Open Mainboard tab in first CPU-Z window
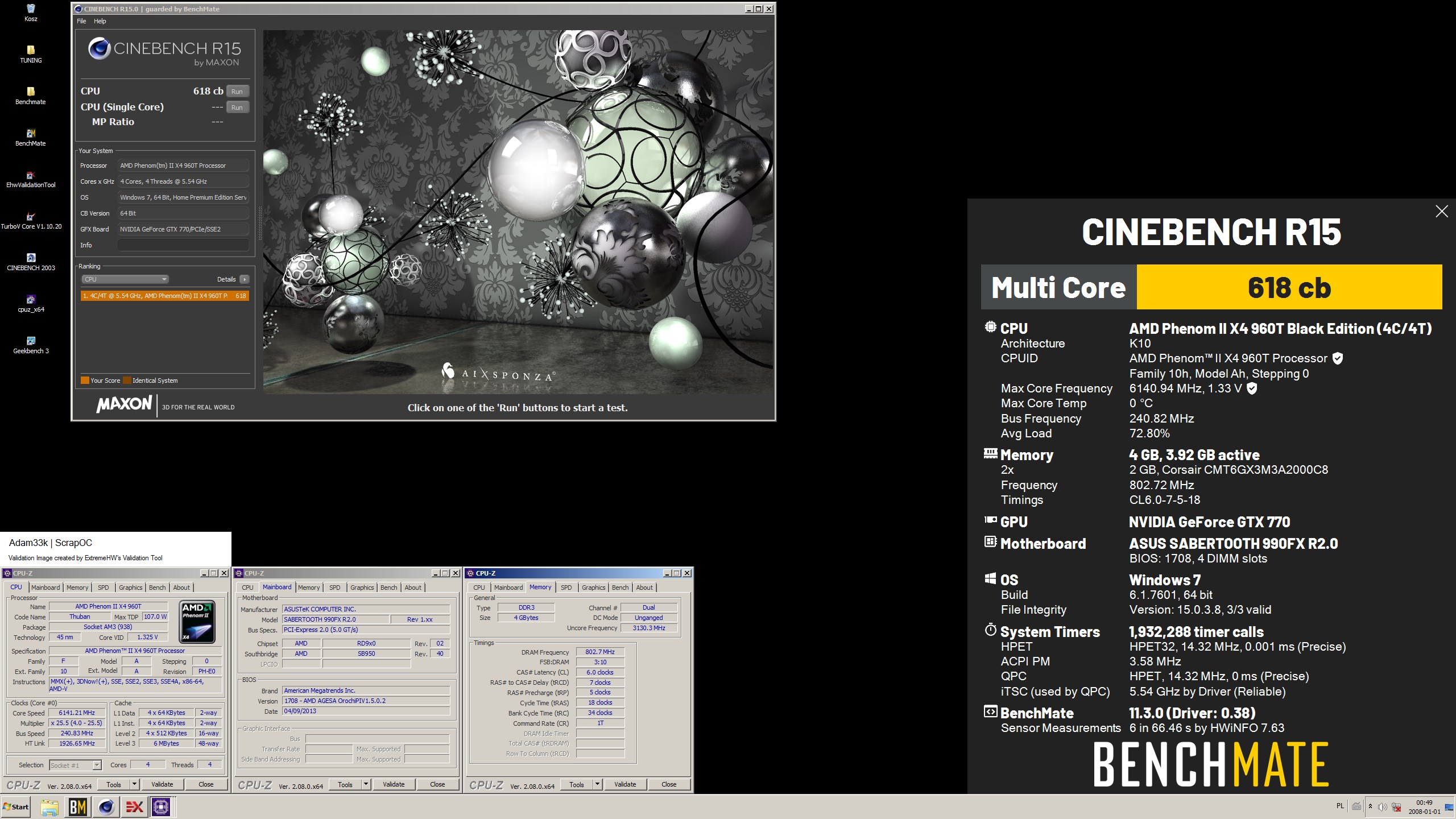Image resolution: width=1456 pixels, height=819 pixels. 45,588
